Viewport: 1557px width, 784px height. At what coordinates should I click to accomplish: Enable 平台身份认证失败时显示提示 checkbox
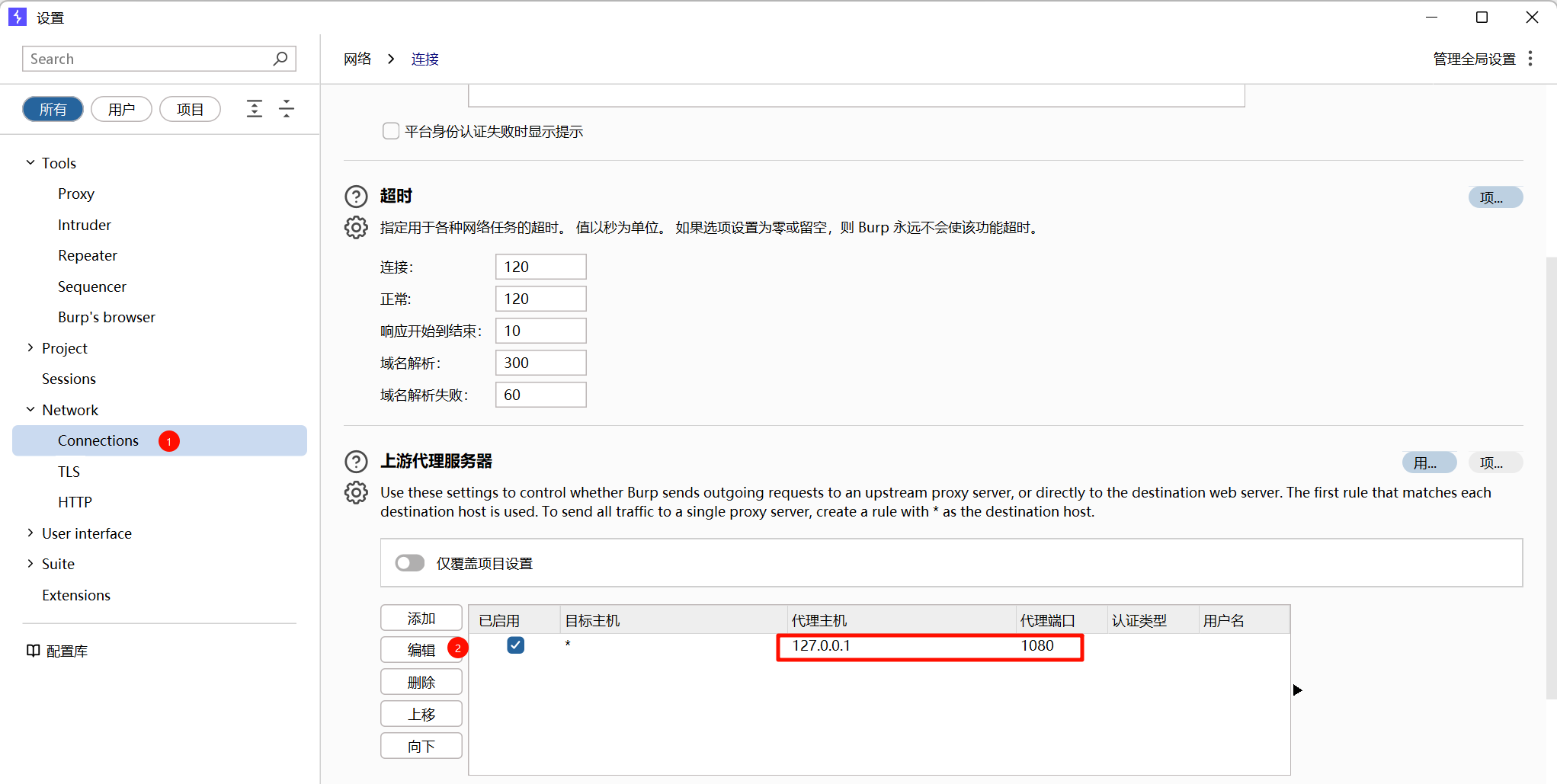pos(391,131)
